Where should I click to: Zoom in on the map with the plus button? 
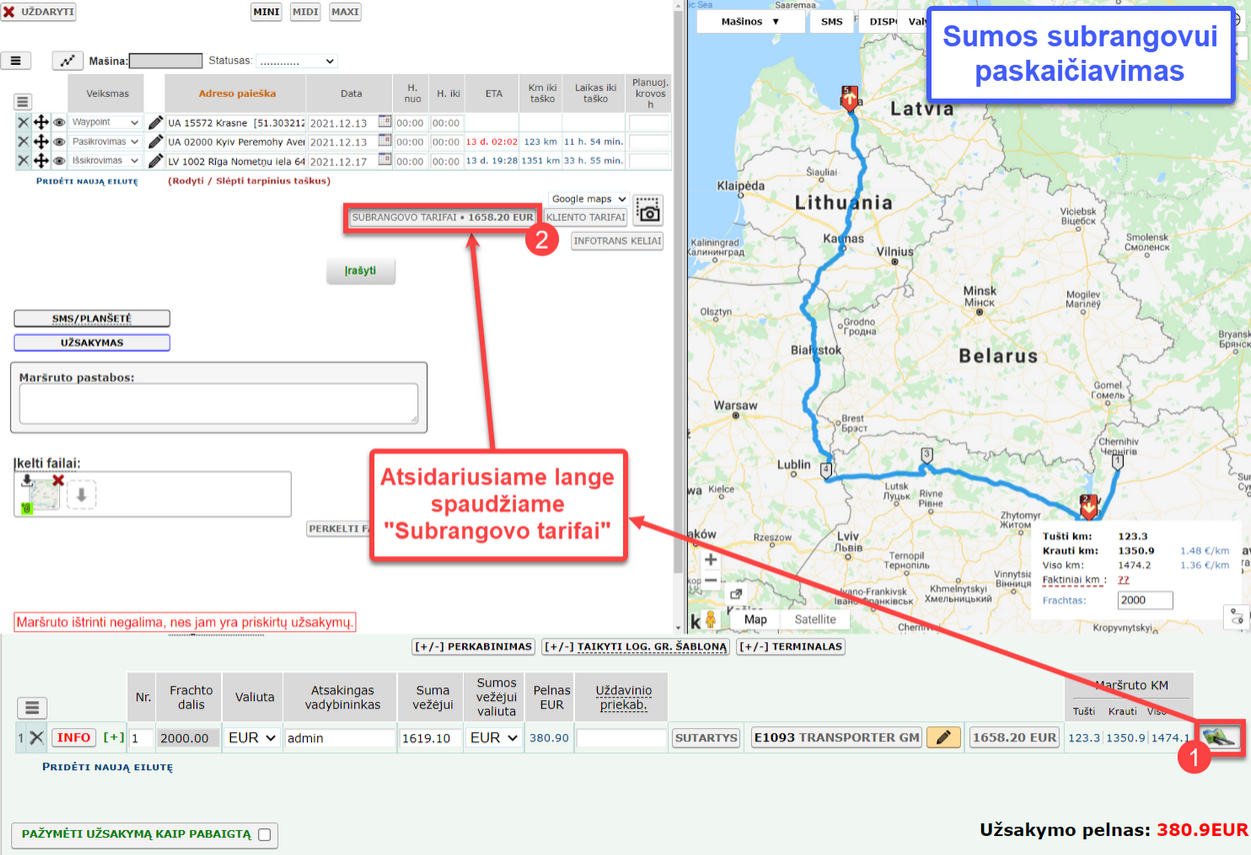pyautogui.click(x=711, y=560)
